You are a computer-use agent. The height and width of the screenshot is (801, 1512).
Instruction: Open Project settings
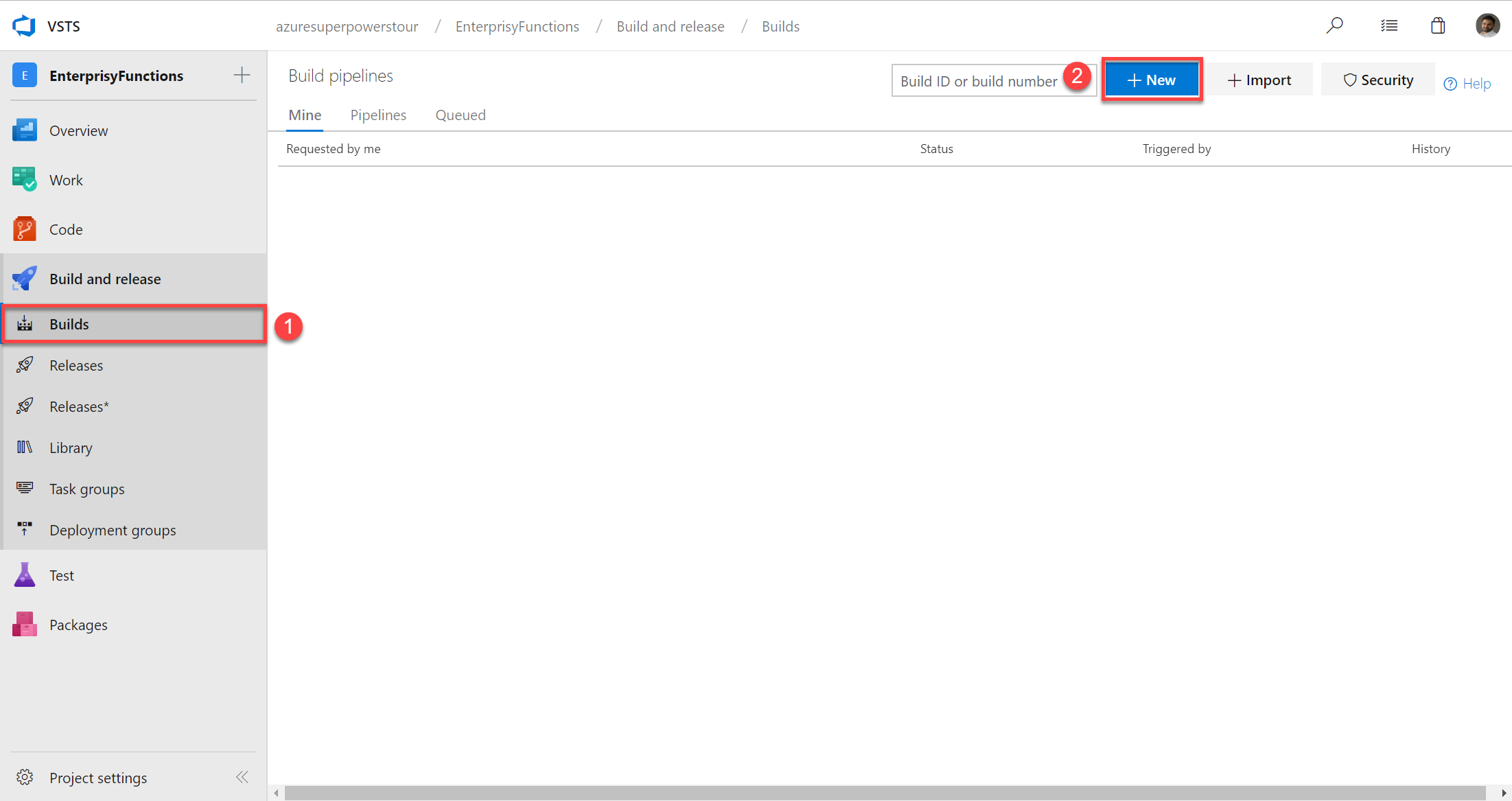click(x=98, y=778)
